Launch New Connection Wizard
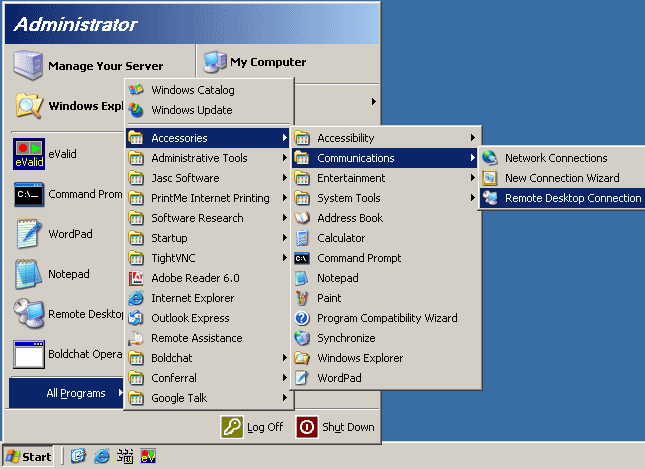 tap(562, 178)
